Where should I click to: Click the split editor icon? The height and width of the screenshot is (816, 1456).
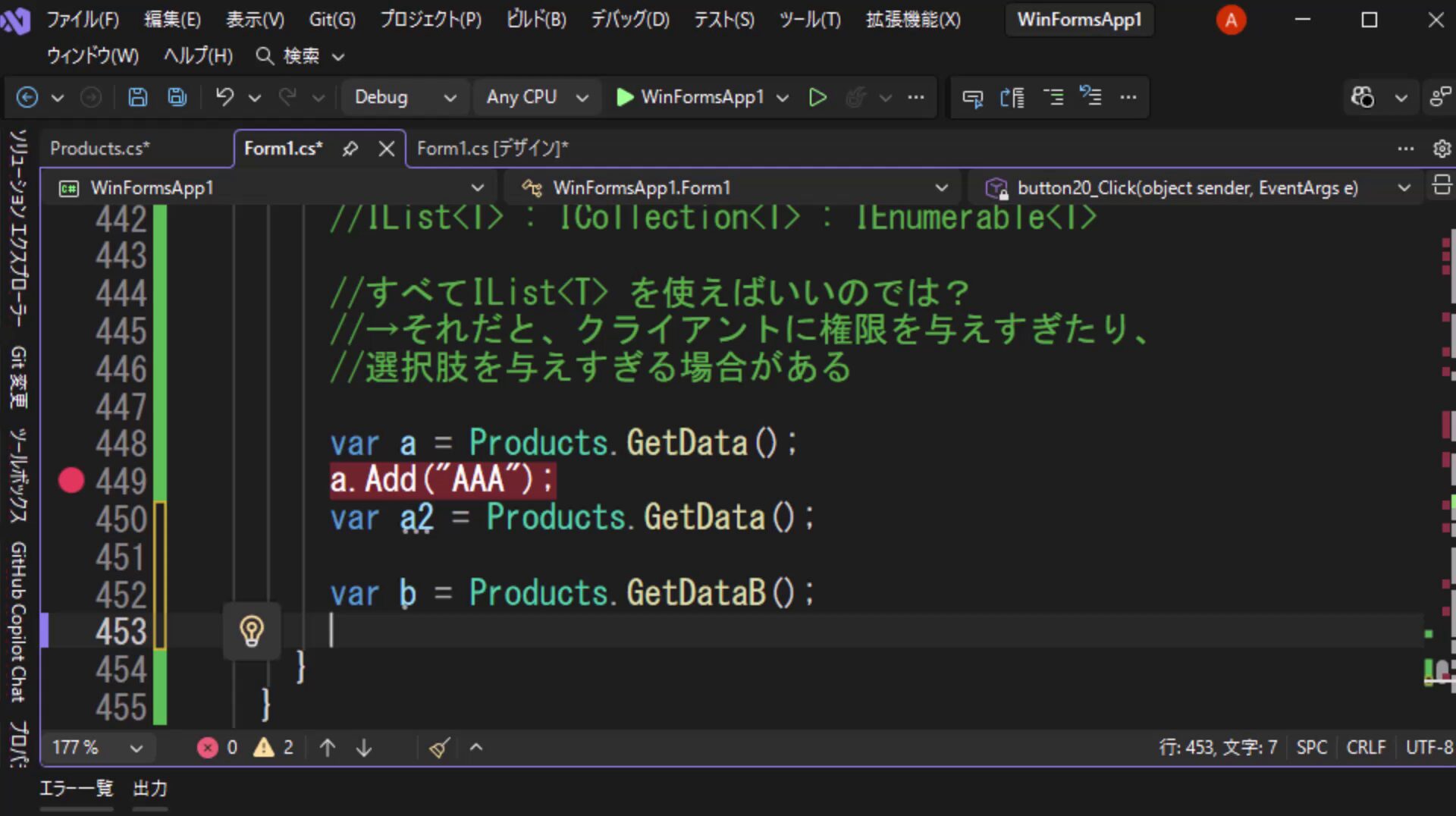coord(1442,186)
